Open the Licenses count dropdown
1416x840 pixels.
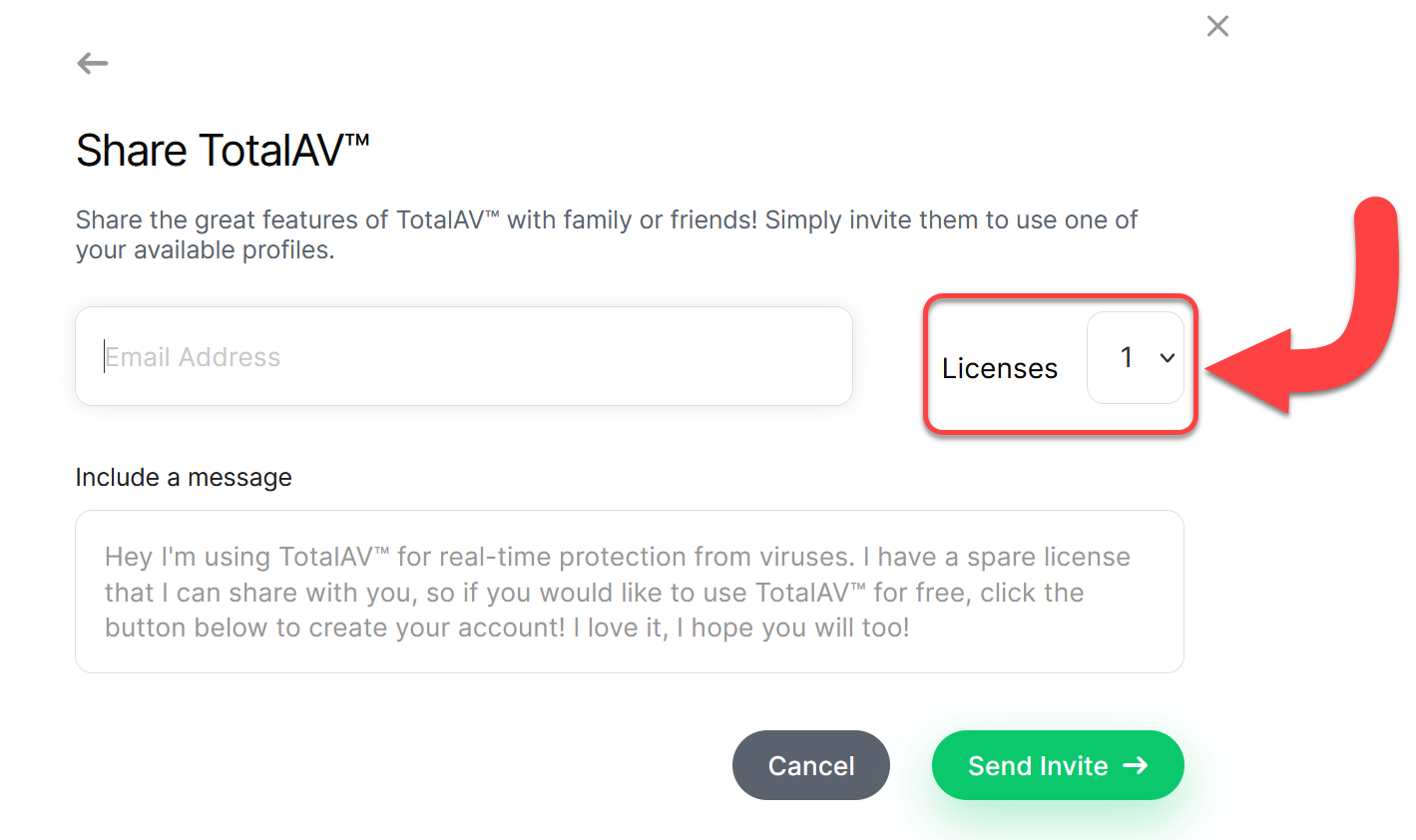click(x=1136, y=358)
